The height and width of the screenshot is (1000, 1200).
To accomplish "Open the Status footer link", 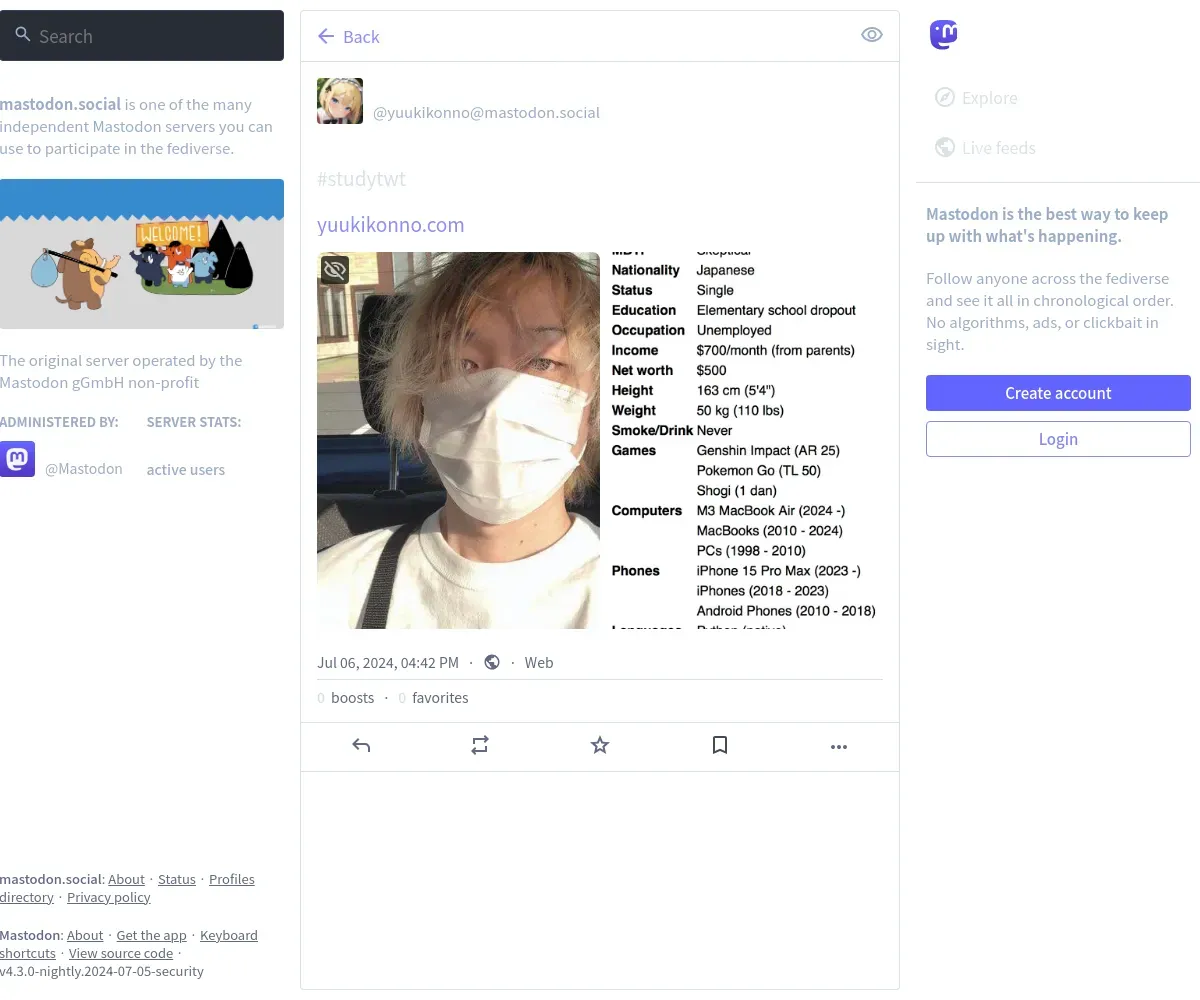I will [177, 879].
